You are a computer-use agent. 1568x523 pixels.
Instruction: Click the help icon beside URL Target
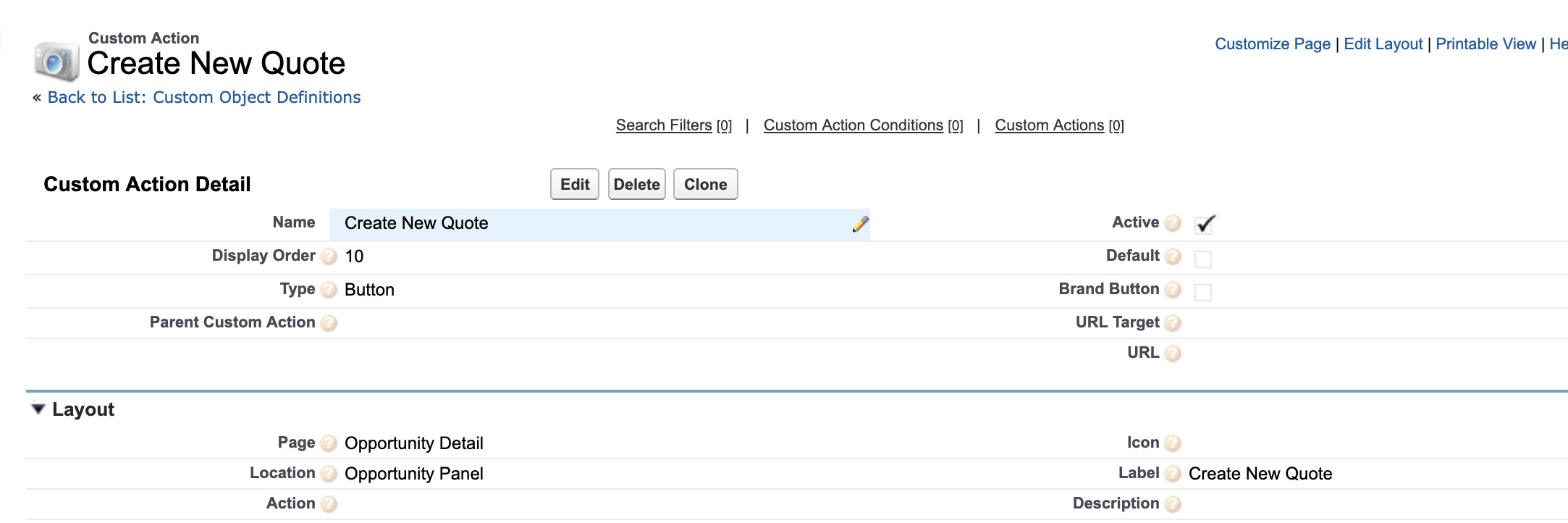[1173, 323]
